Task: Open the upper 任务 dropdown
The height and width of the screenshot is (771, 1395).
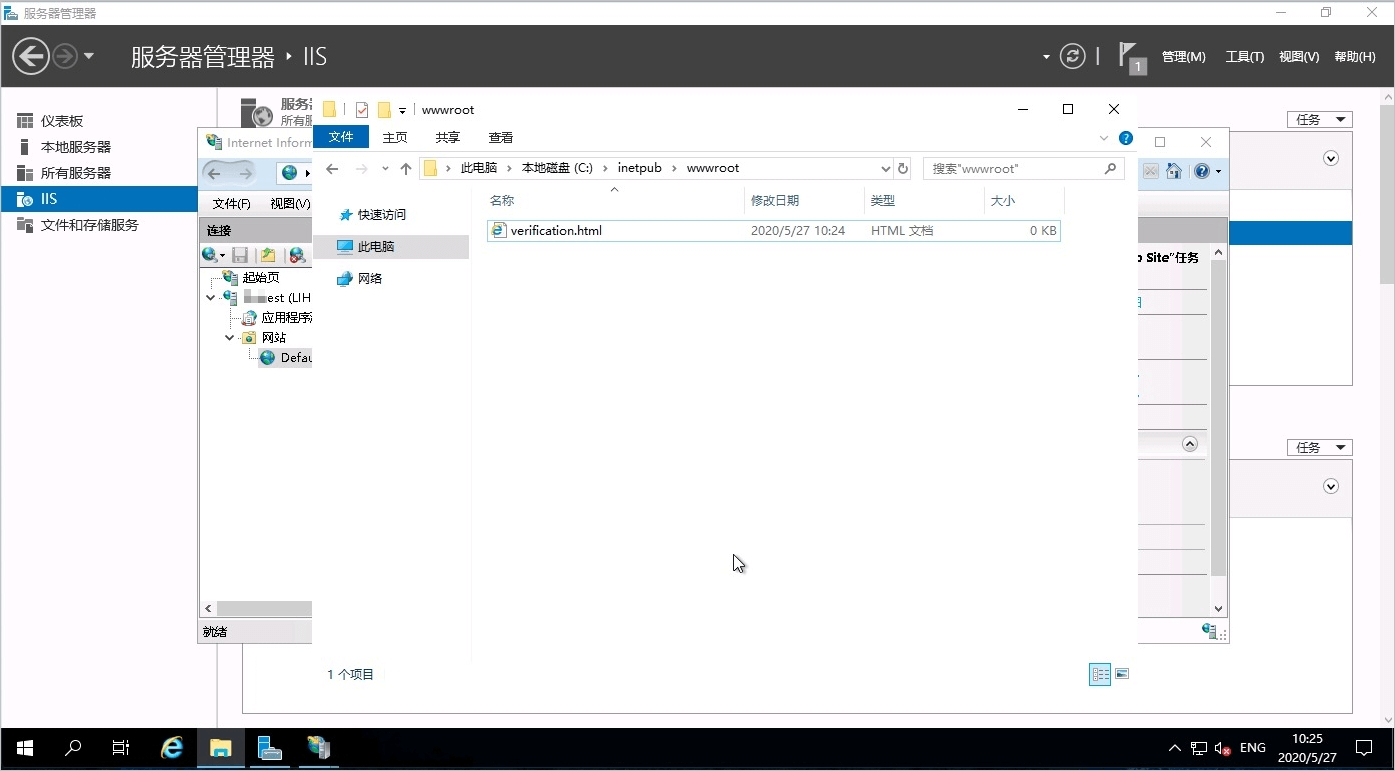Action: [x=1319, y=119]
